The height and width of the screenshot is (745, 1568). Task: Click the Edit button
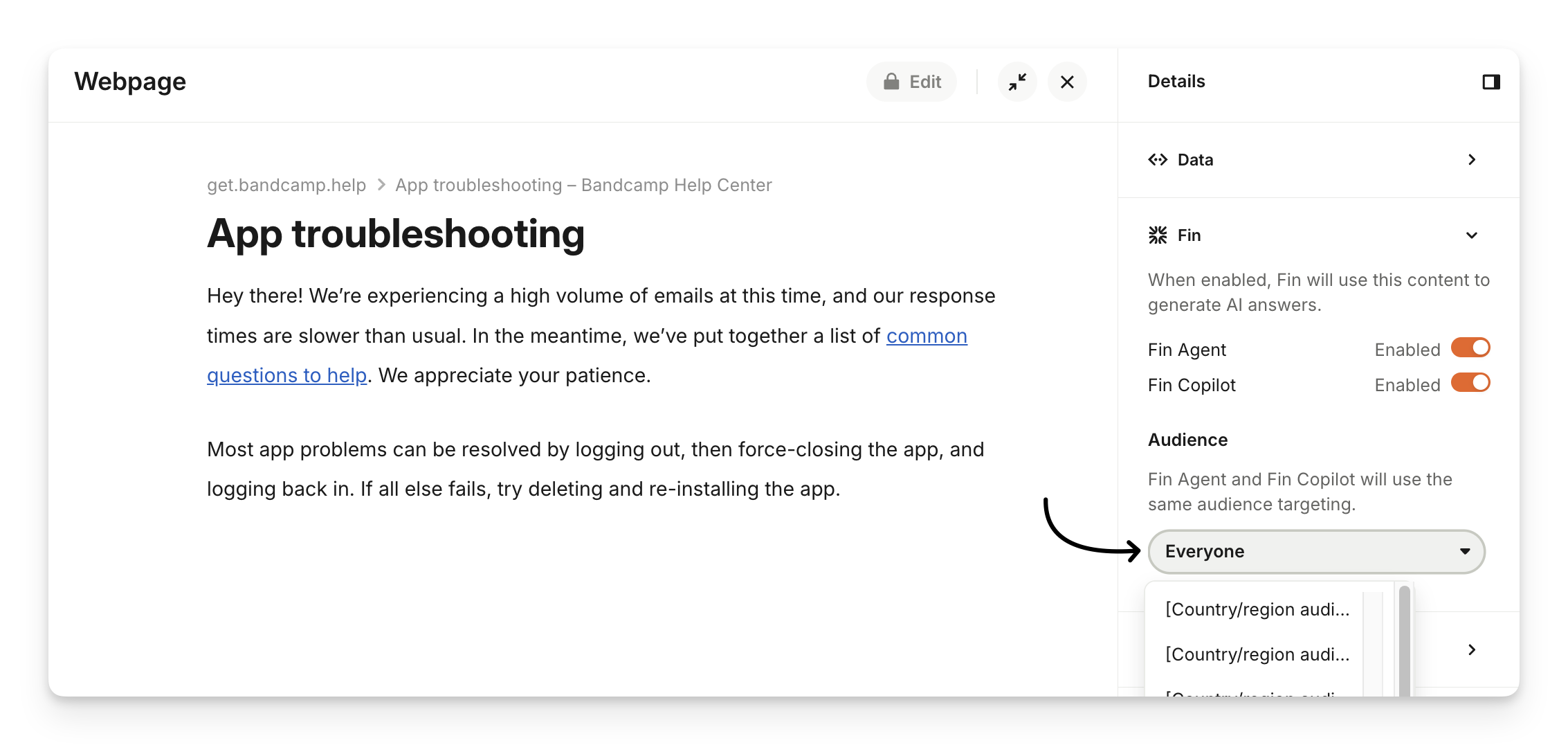click(x=911, y=82)
